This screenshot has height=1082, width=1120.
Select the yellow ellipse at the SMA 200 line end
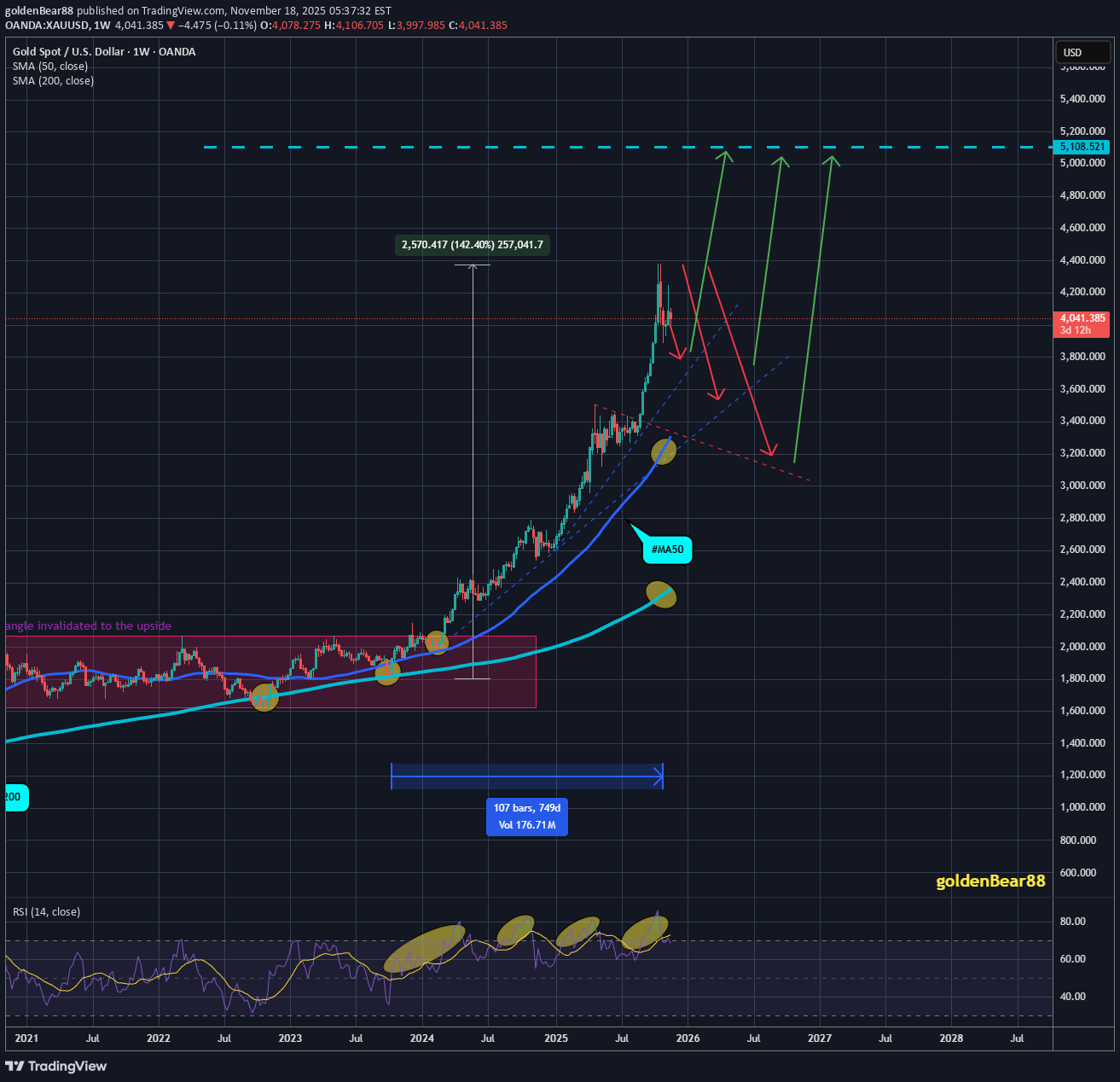point(661,595)
